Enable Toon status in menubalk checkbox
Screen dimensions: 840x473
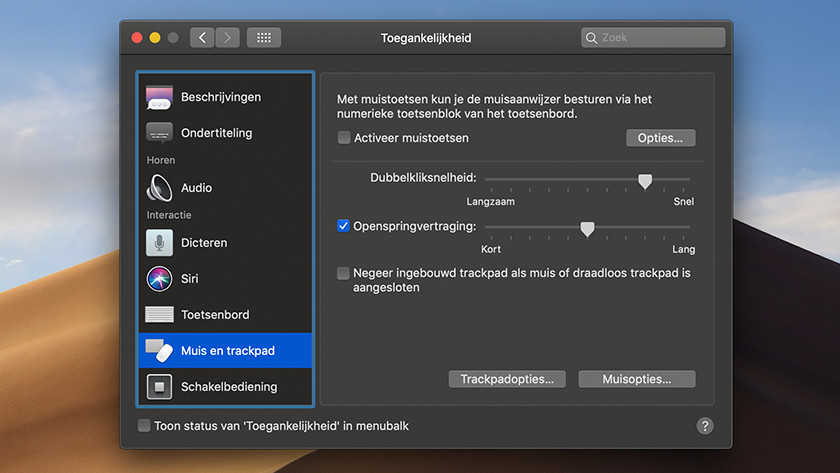coord(144,426)
